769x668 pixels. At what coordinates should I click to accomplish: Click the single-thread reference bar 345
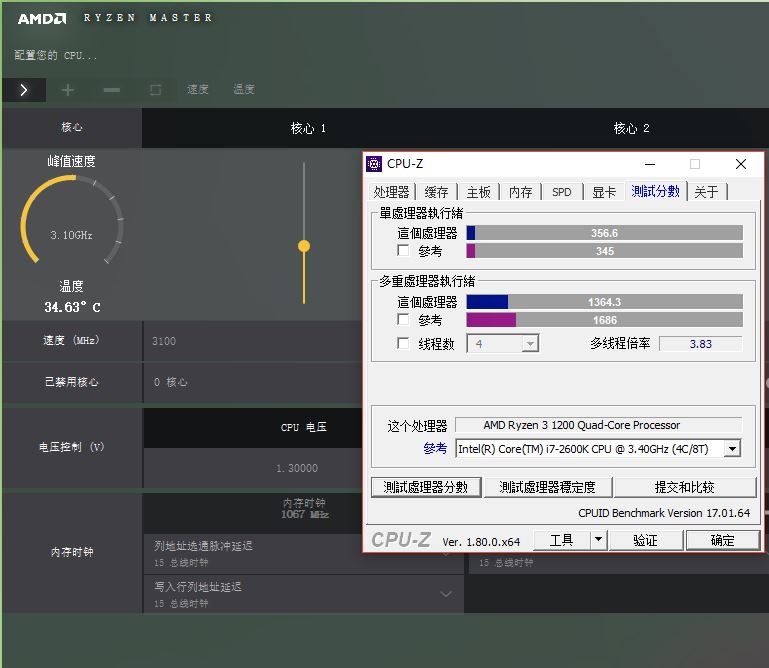click(x=605, y=251)
